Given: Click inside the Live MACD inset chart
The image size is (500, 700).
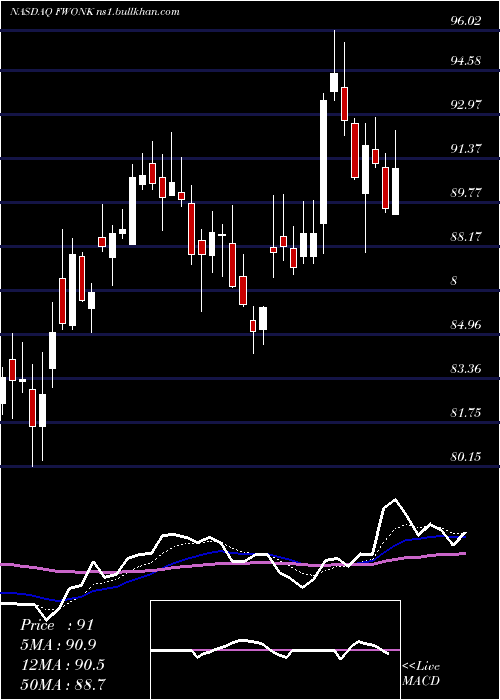Looking at the screenshot, I should (275, 650).
